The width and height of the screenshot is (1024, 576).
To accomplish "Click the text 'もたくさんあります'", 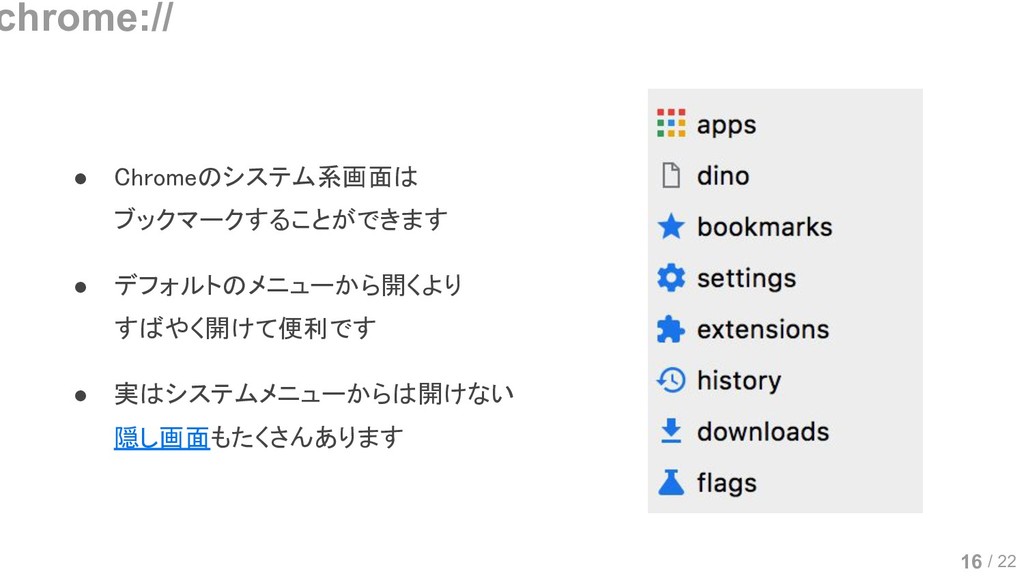I will [307, 437].
